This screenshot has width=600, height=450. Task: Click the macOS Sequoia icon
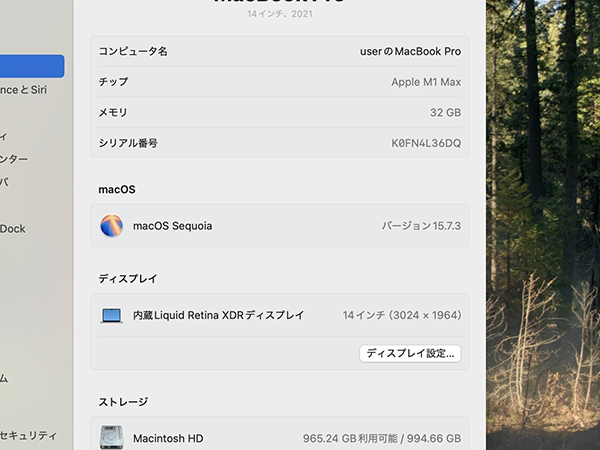[111, 226]
